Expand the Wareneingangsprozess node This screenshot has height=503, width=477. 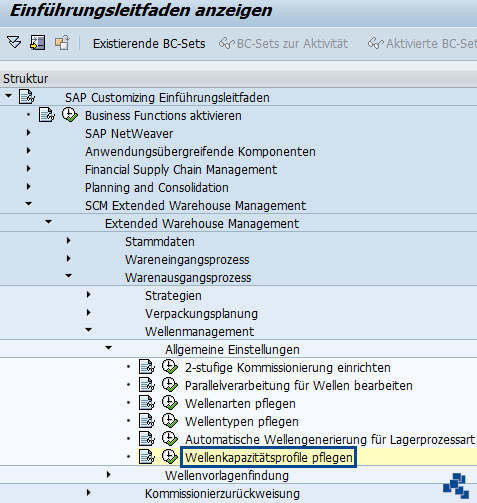click(x=69, y=259)
